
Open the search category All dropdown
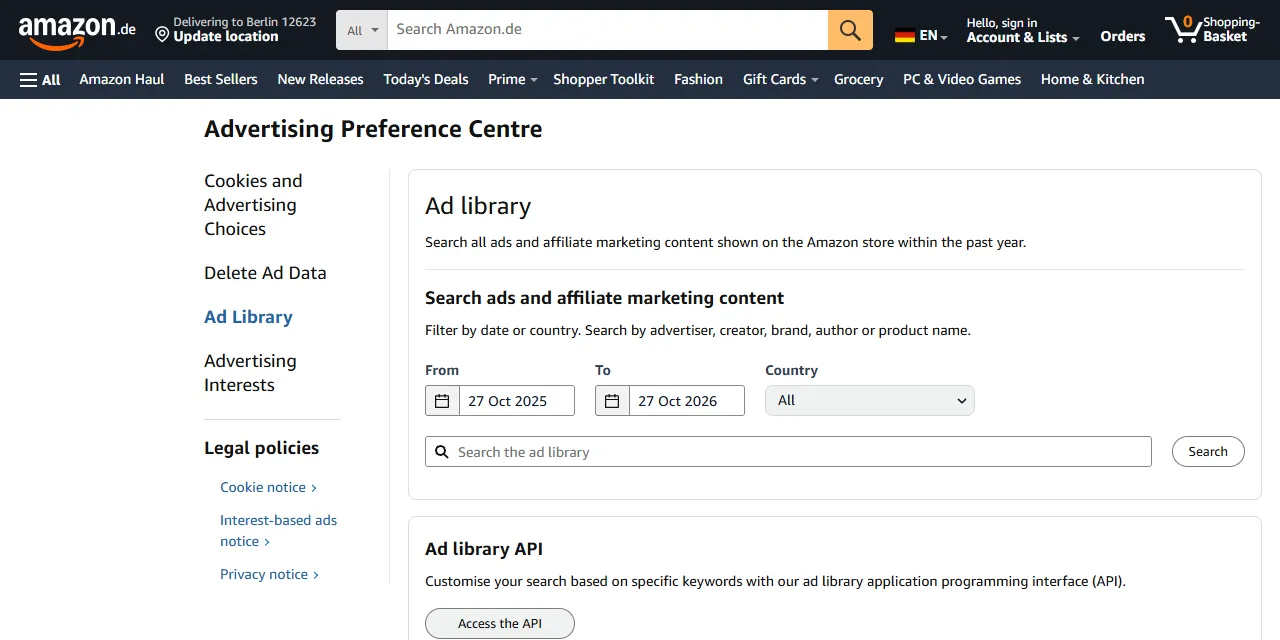362,30
